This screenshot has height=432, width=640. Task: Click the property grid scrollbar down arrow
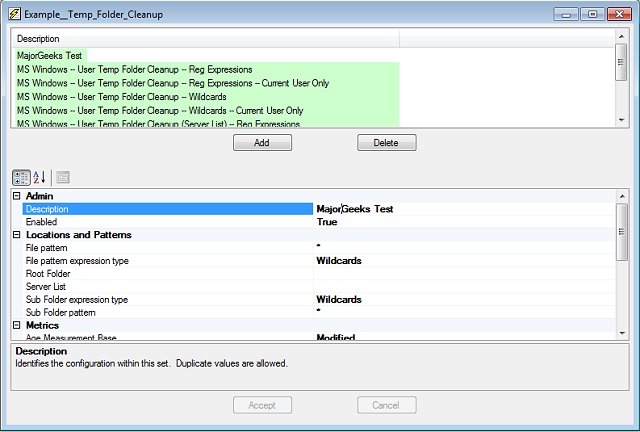622,334
